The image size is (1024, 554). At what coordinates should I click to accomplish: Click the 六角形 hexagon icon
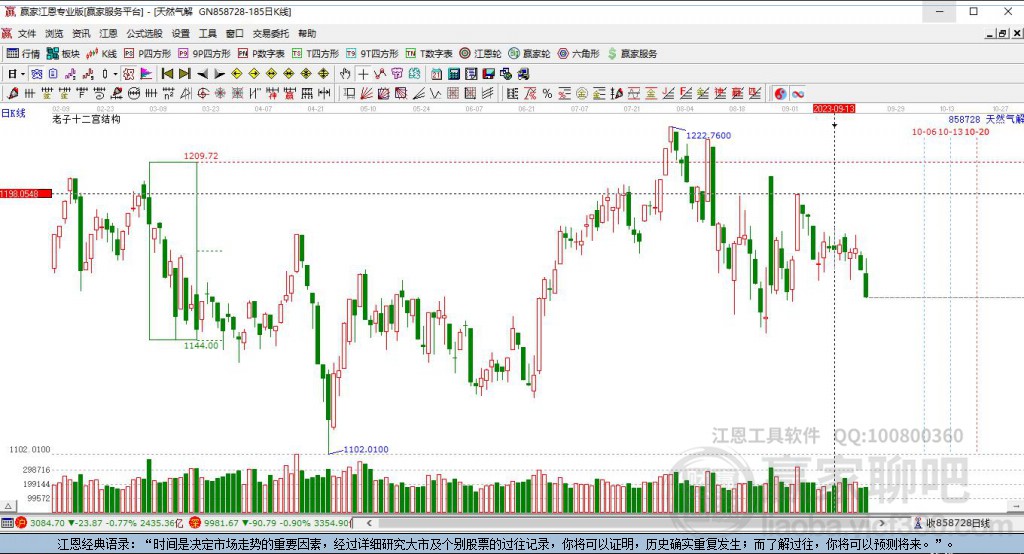pyautogui.click(x=563, y=54)
